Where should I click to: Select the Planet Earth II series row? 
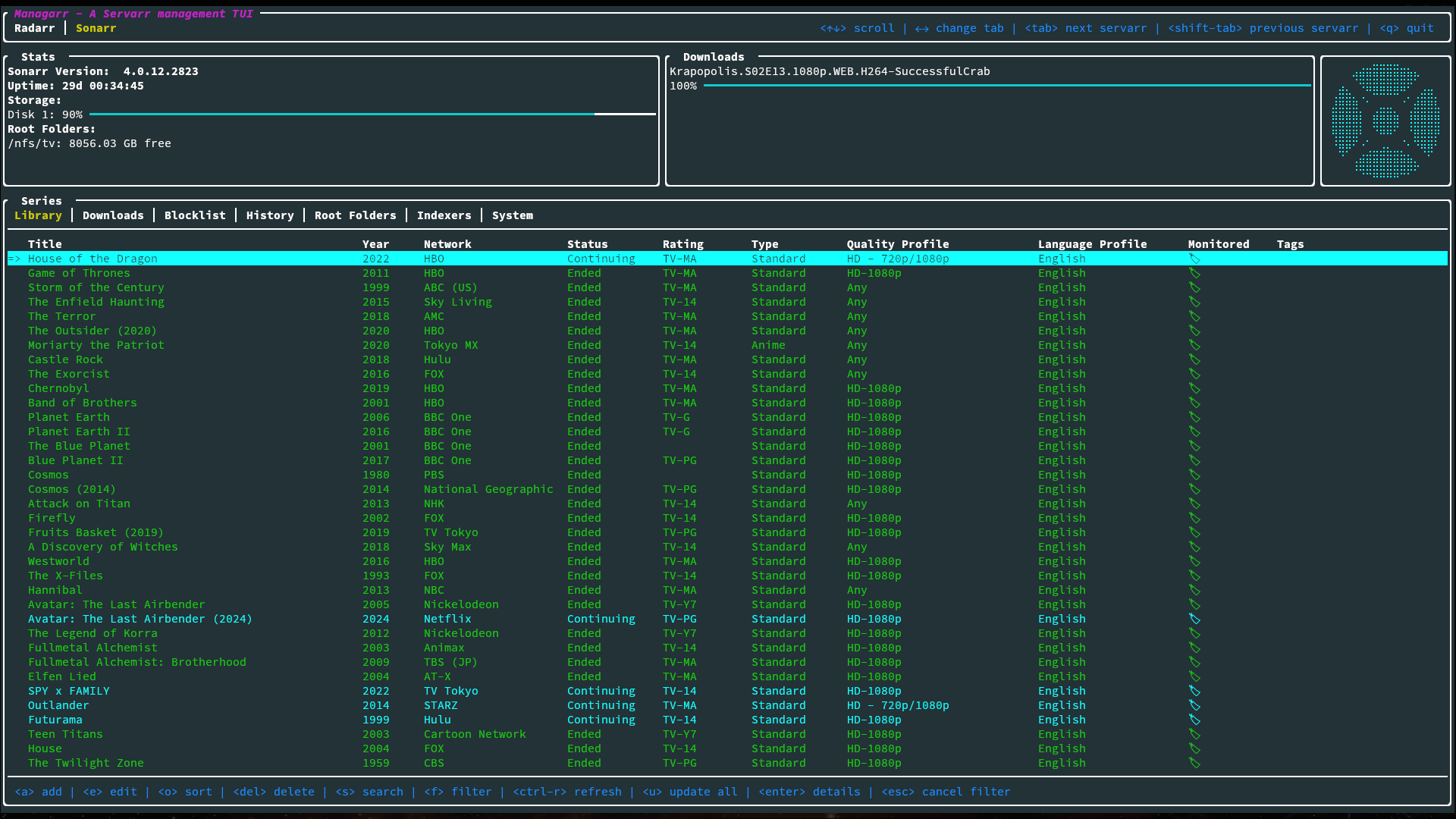(79, 431)
